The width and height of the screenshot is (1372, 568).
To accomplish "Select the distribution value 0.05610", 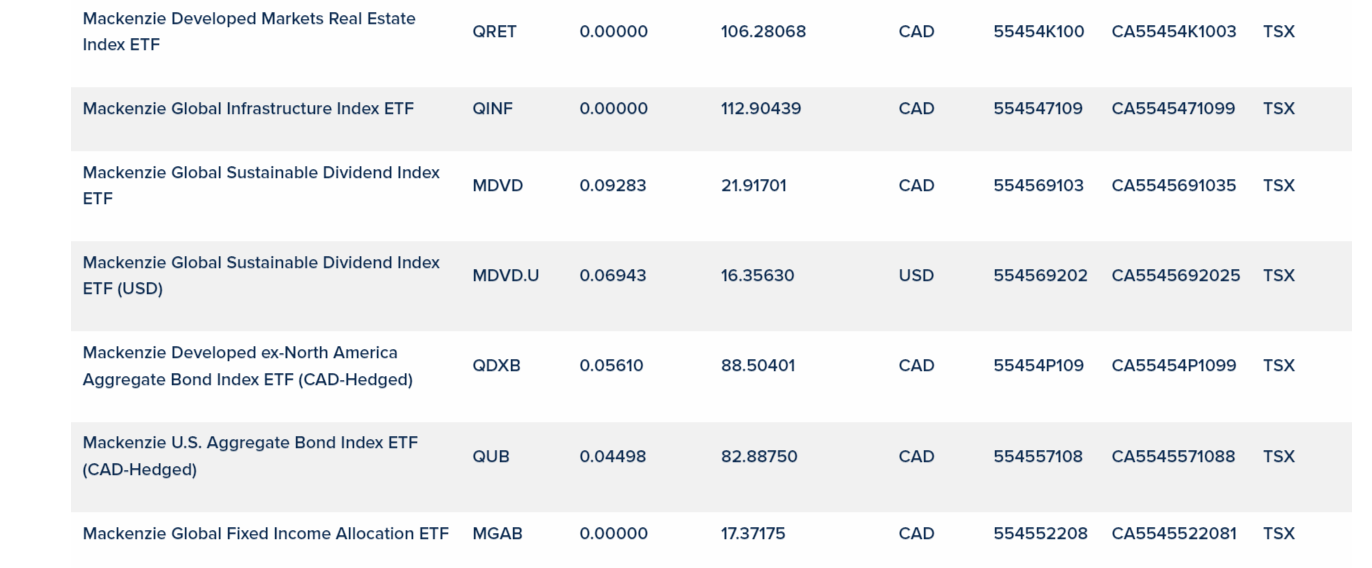I will [x=612, y=366].
